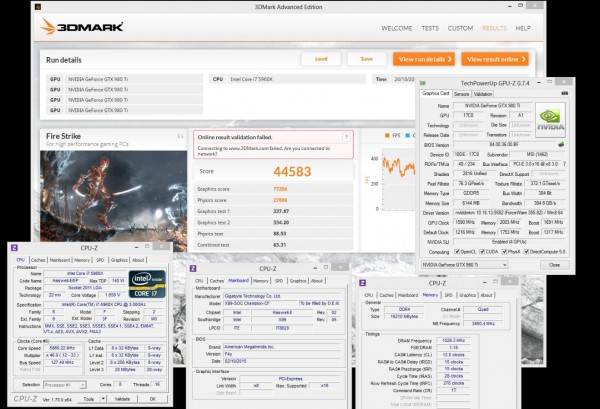
Task: Toggle the OpenCL checkbox in GPU-Z
Action: (x=457, y=252)
